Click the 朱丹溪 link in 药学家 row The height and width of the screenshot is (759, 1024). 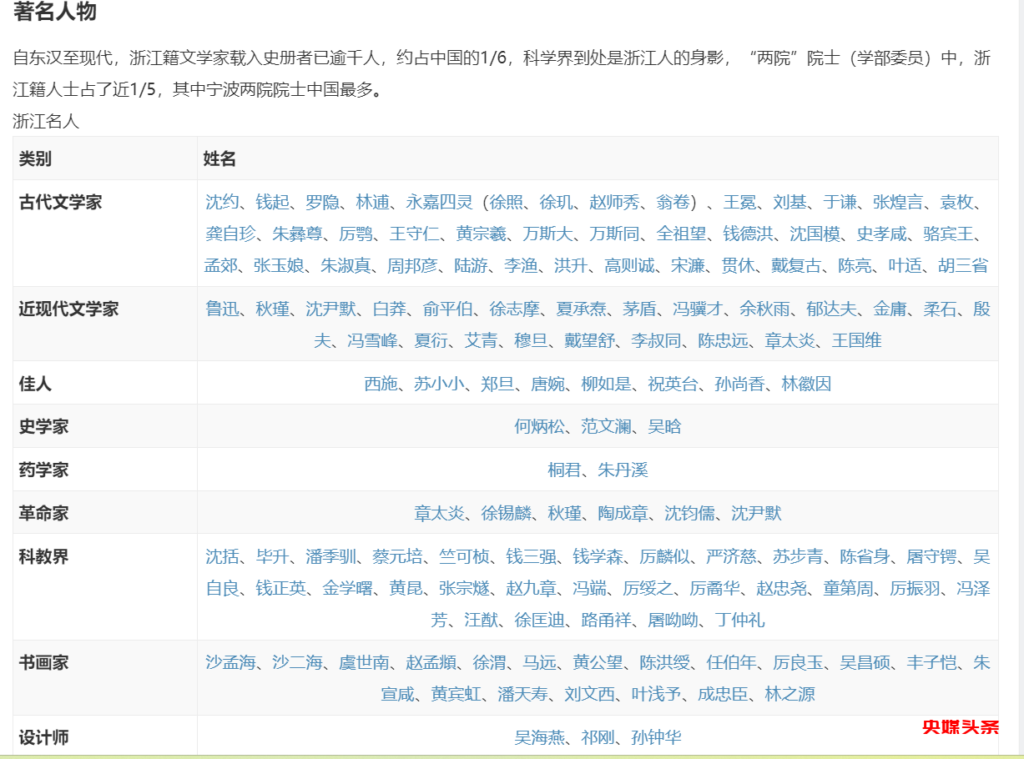pos(622,469)
